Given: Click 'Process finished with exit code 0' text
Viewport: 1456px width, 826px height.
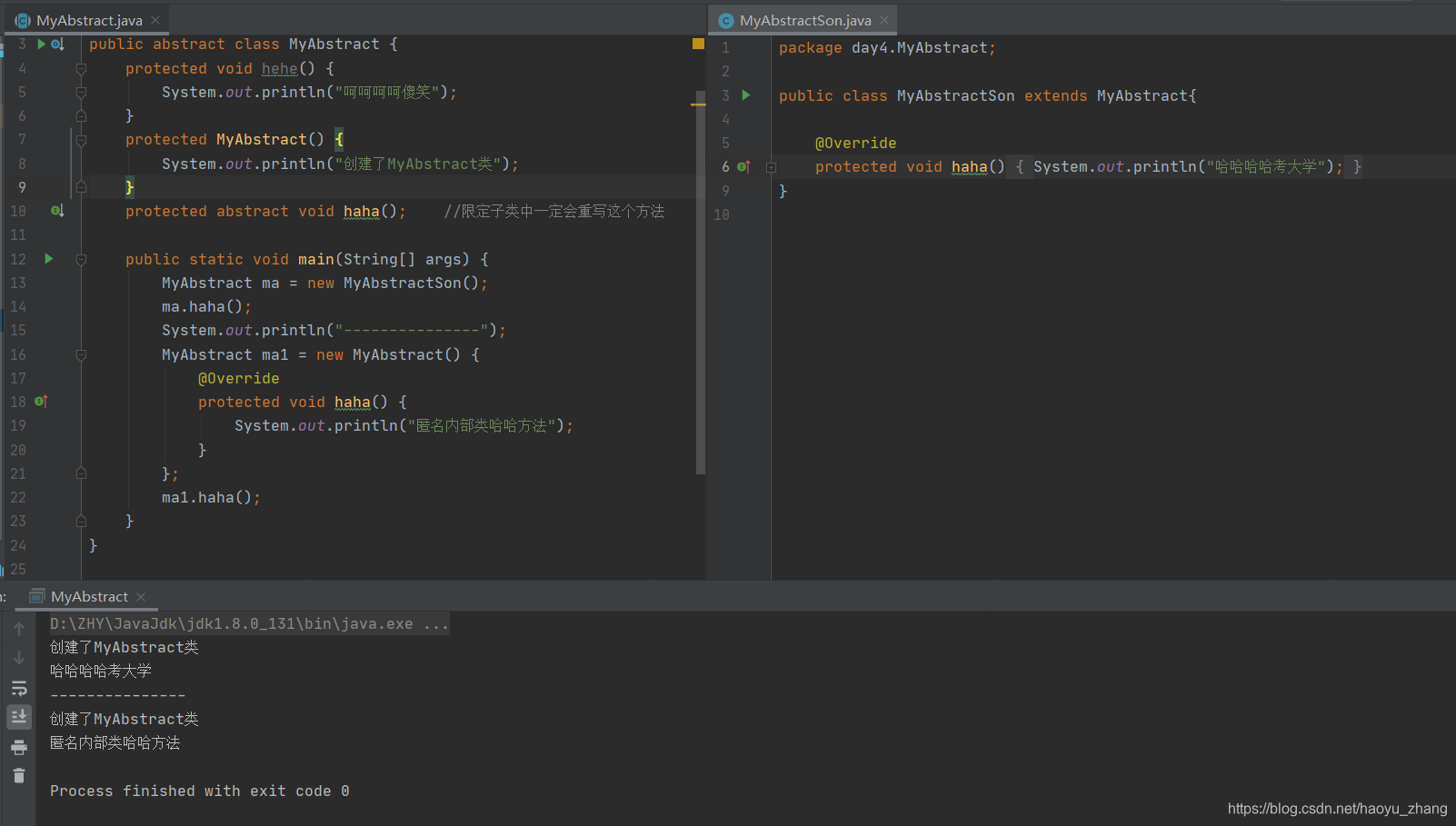Looking at the screenshot, I should pos(199,791).
